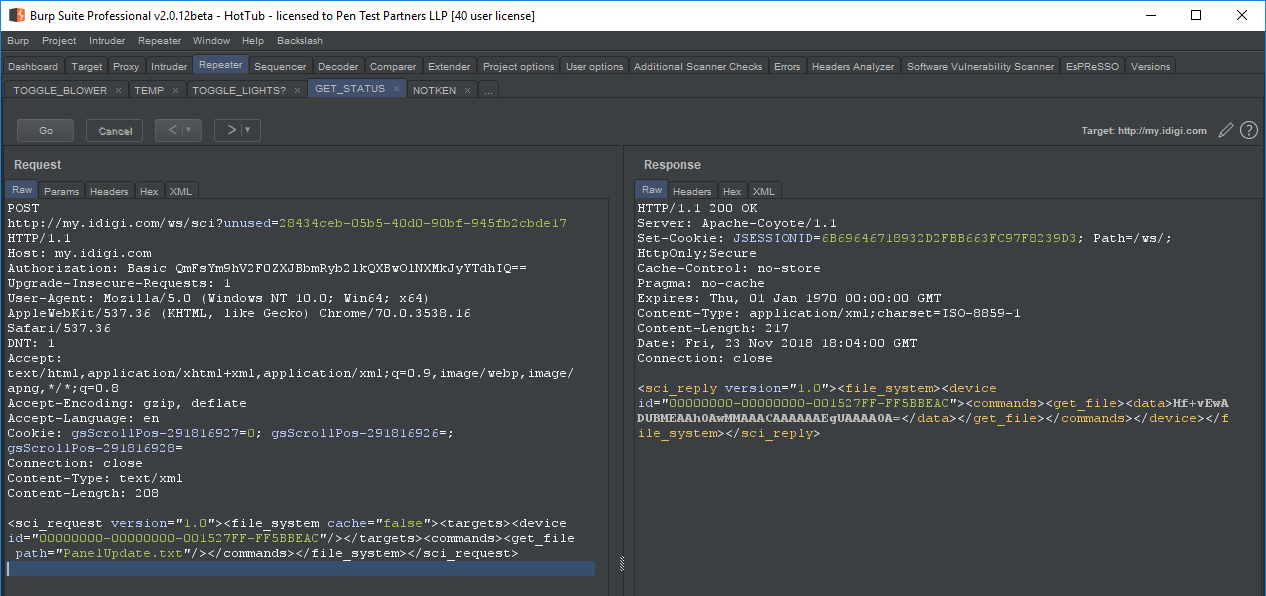This screenshot has height=596, width=1266.
Task: Open the Errors tab
Action: (x=787, y=67)
